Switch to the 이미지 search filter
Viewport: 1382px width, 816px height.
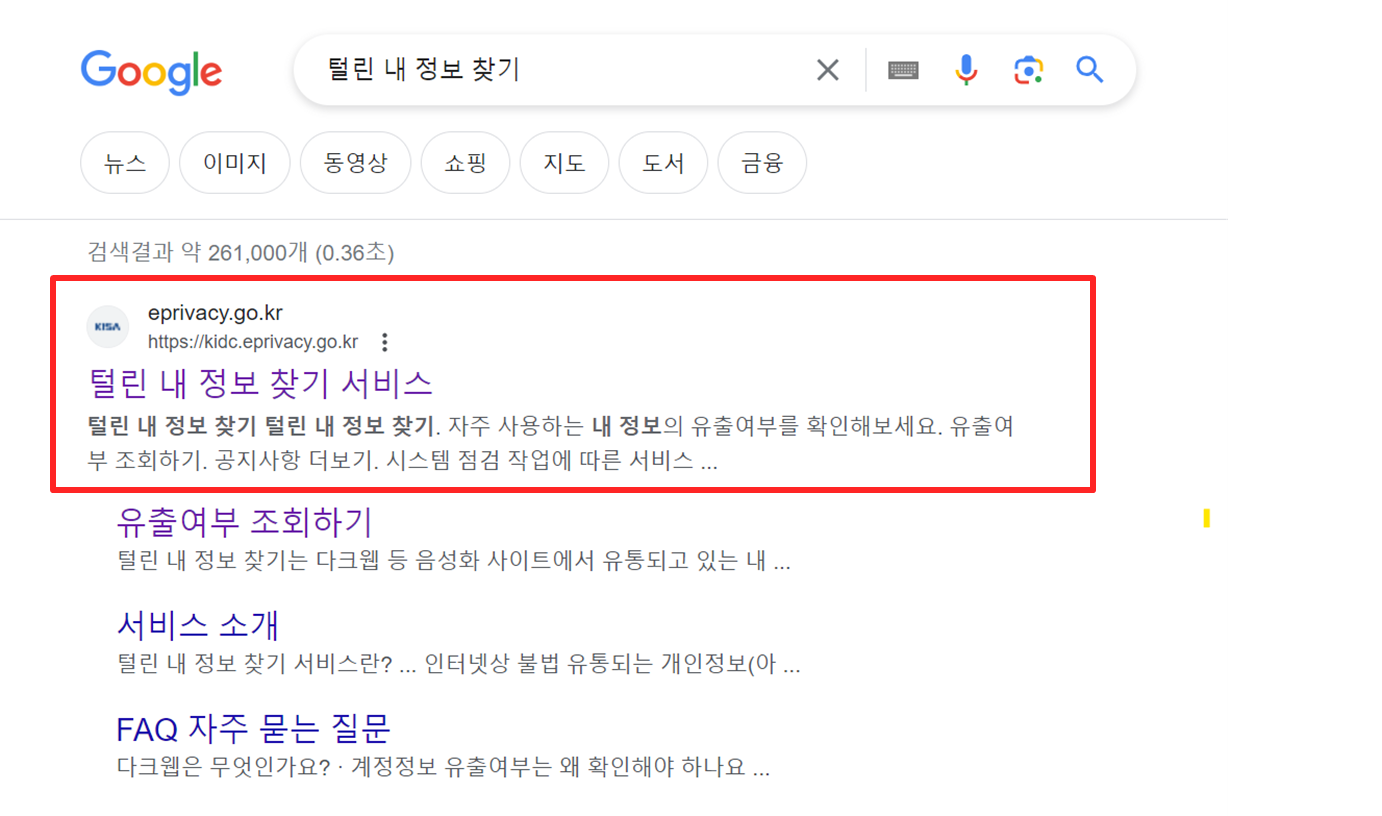pyautogui.click(x=234, y=162)
